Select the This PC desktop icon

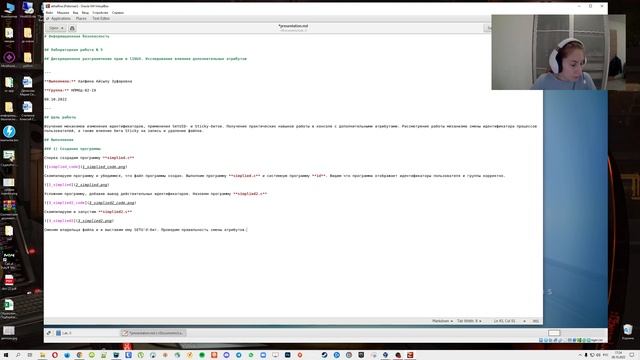point(9,9)
